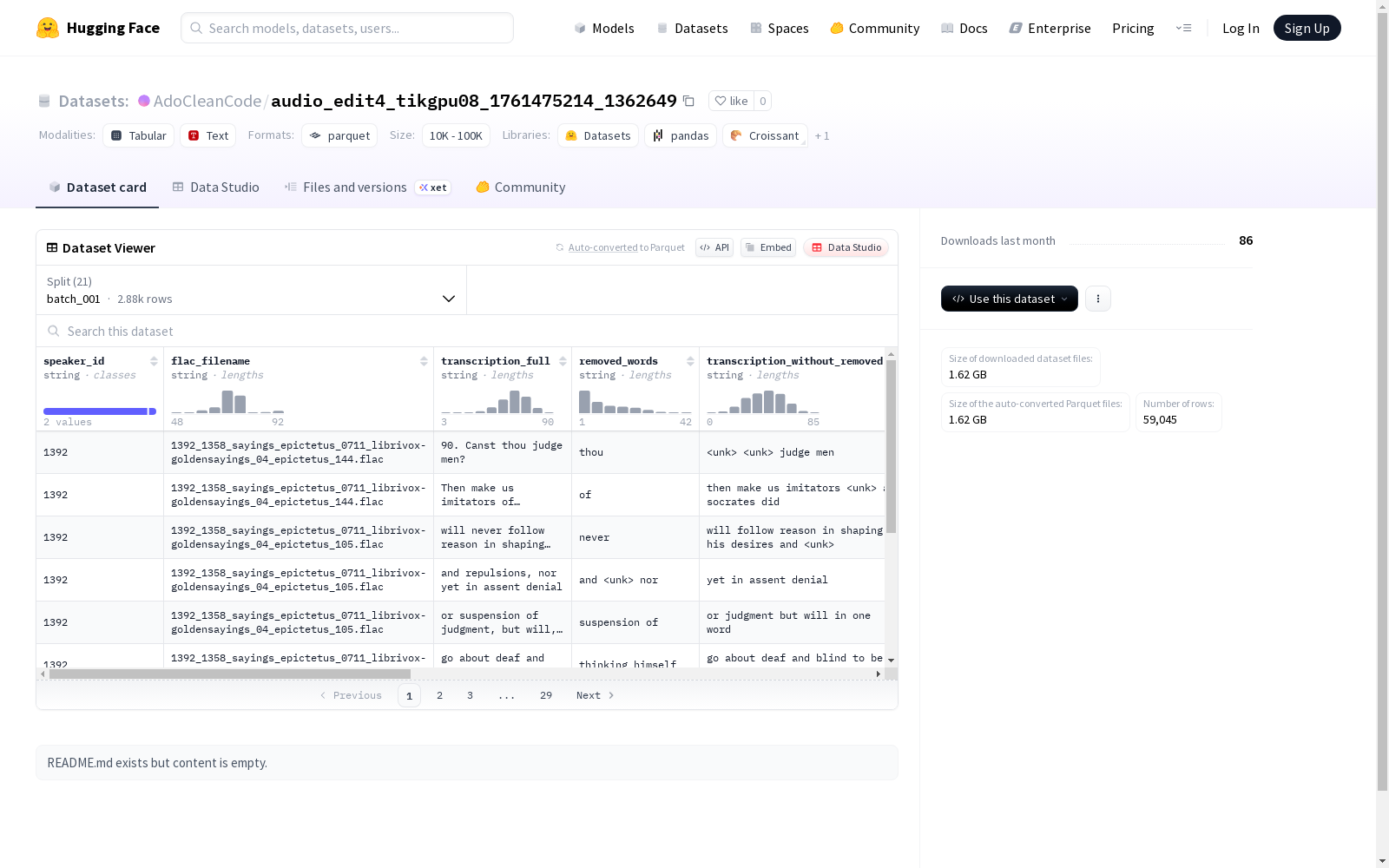Click the Auto-converted link
Screen dimensions: 1389x868
tap(603, 247)
